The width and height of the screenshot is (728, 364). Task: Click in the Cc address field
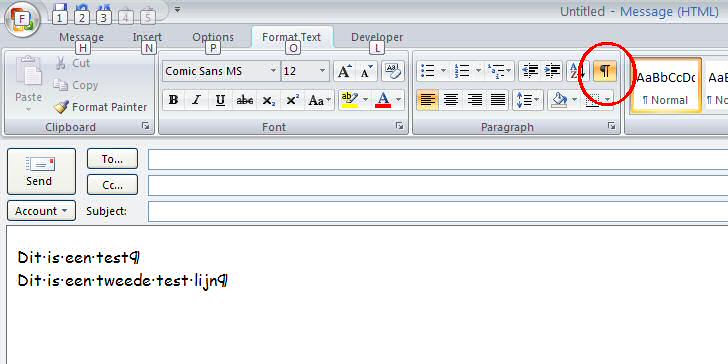(438, 185)
